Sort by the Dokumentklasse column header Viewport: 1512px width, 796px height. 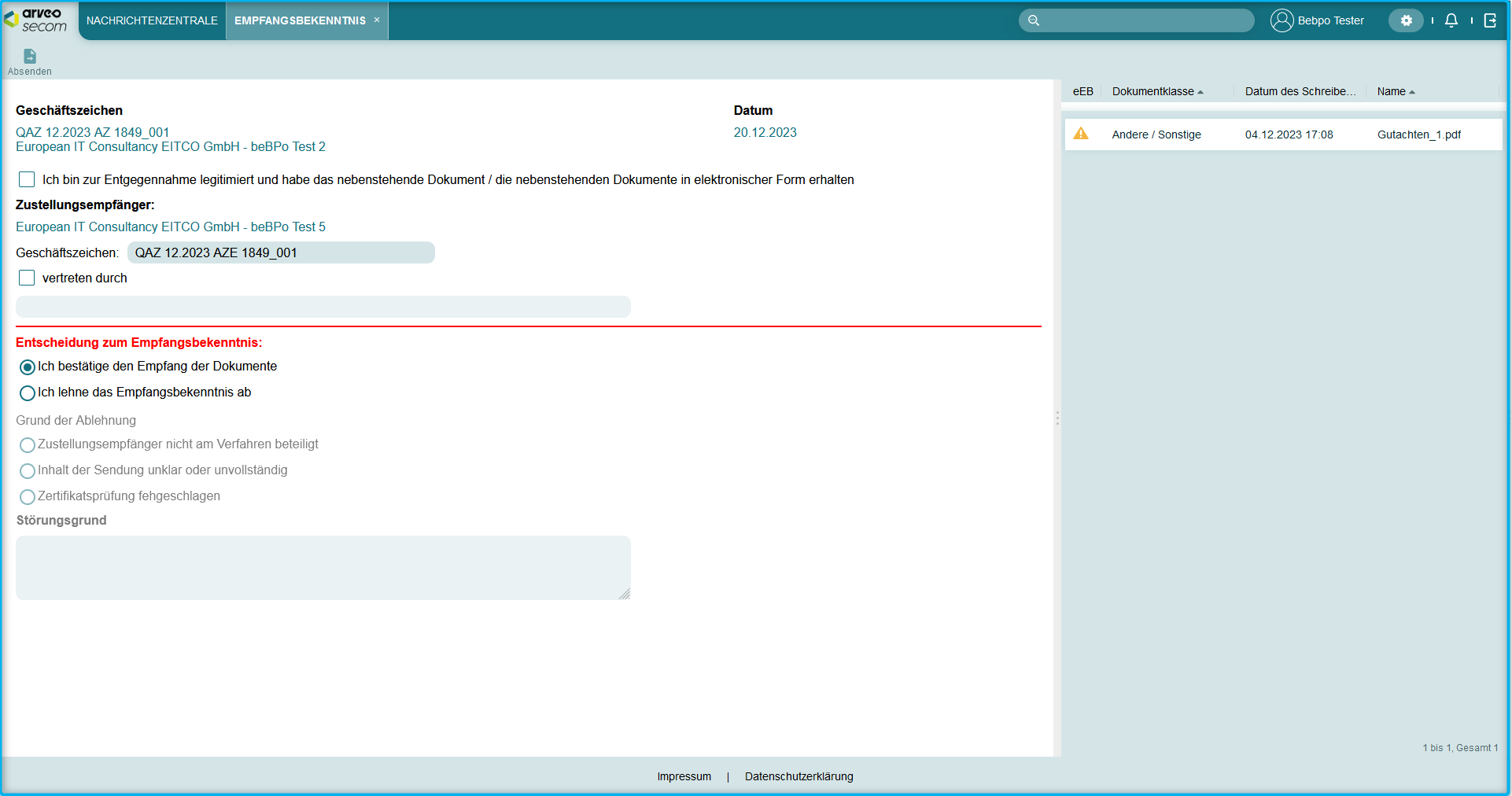coord(1152,91)
